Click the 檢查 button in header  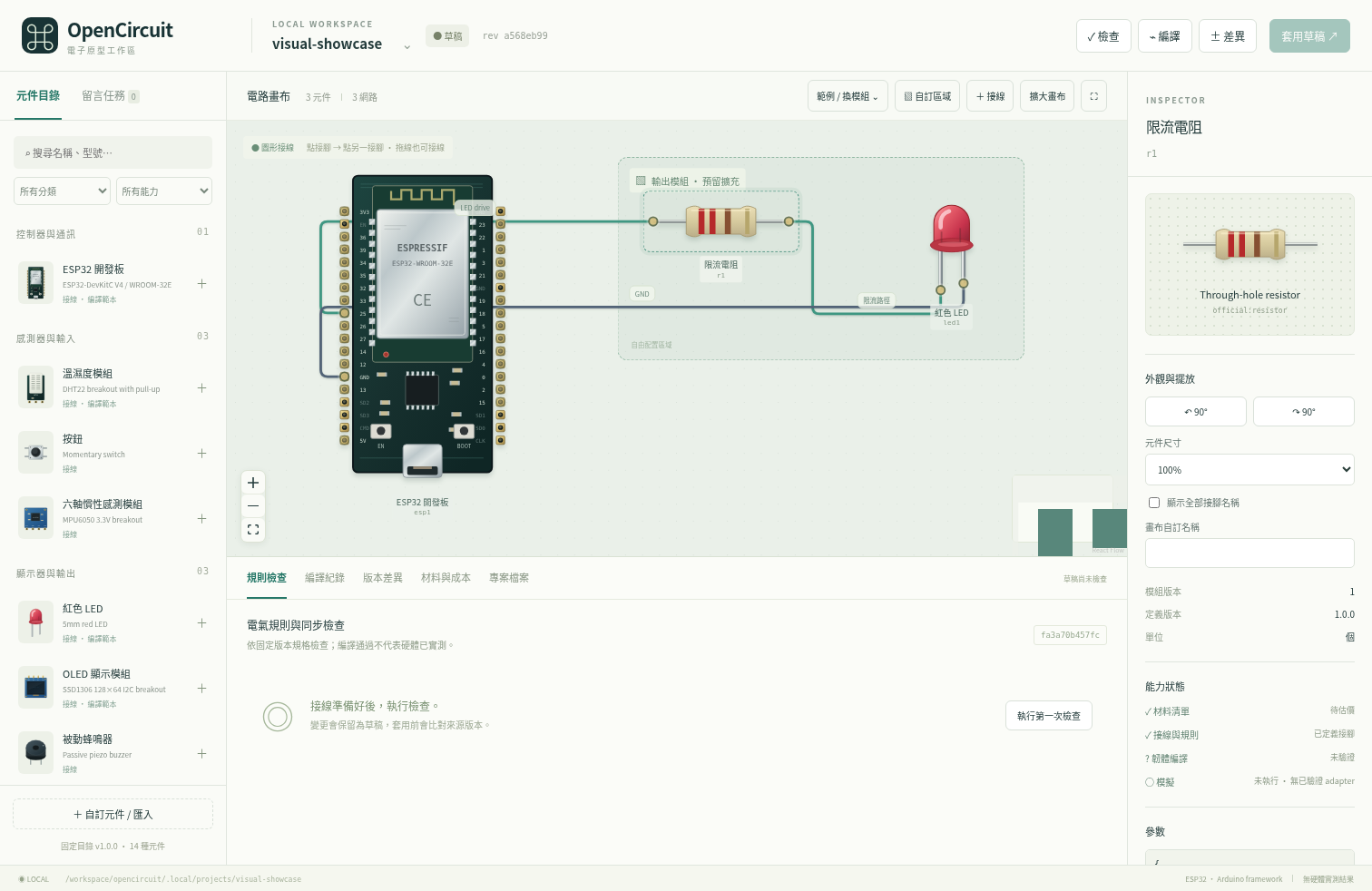pyautogui.click(x=1103, y=36)
